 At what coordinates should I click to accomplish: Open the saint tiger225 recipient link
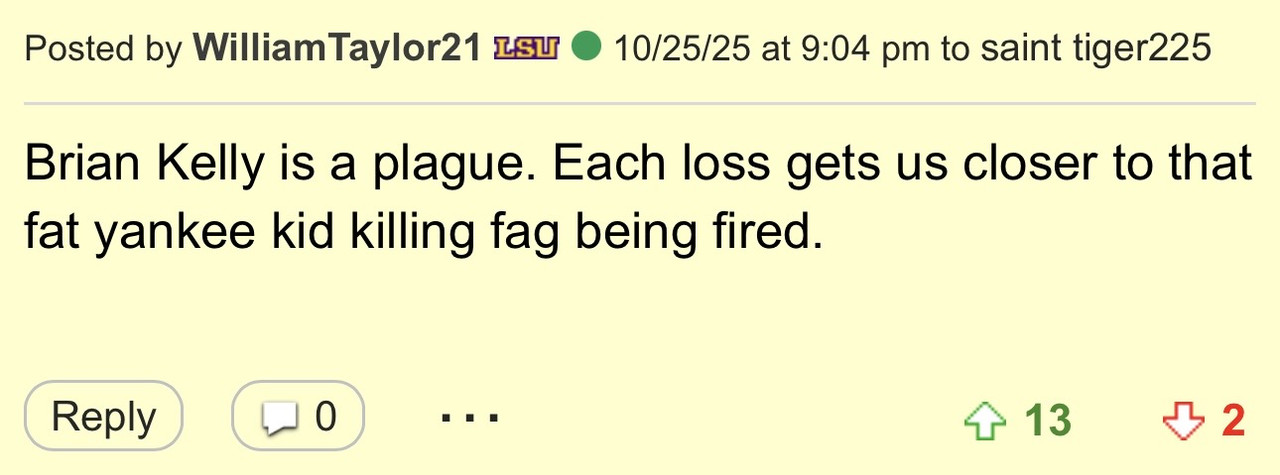[x=1095, y=48]
